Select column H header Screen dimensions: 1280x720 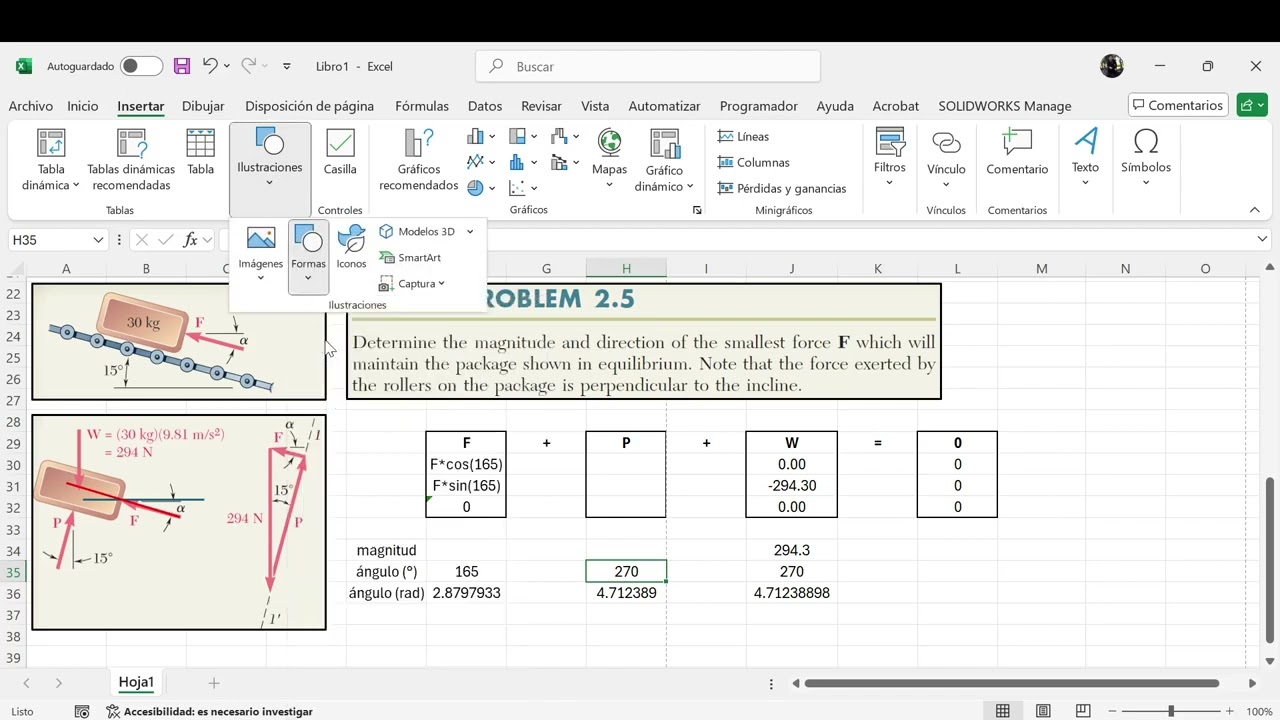626,268
